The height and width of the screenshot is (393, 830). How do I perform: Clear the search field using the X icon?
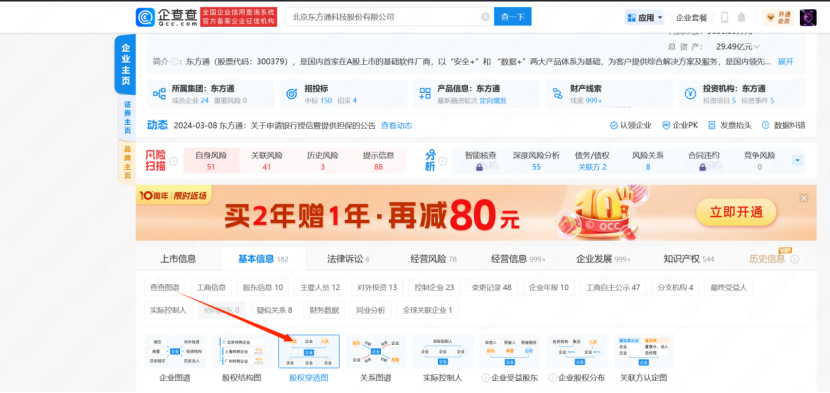coord(485,17)
